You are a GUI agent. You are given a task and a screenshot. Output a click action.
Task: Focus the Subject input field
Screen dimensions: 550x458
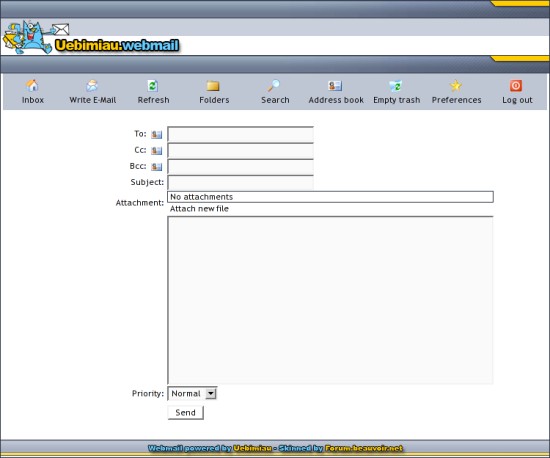click(241, 182)
